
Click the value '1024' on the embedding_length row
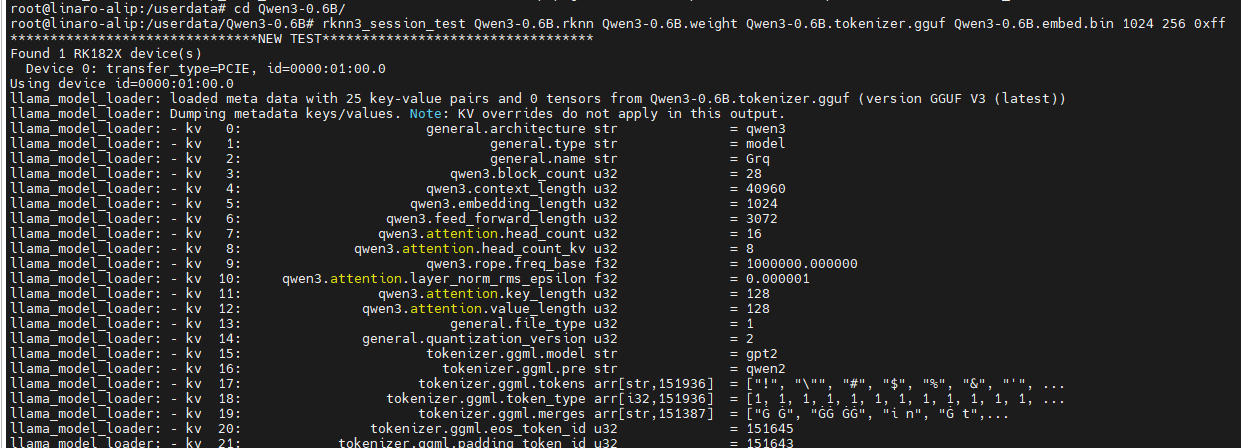point(762,203)
